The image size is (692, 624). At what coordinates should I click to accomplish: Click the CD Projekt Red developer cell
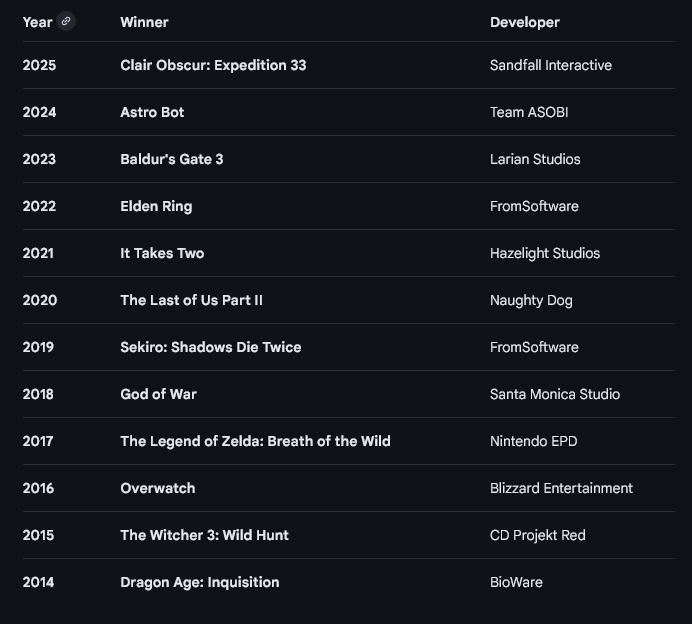click(x=537, y=535)
